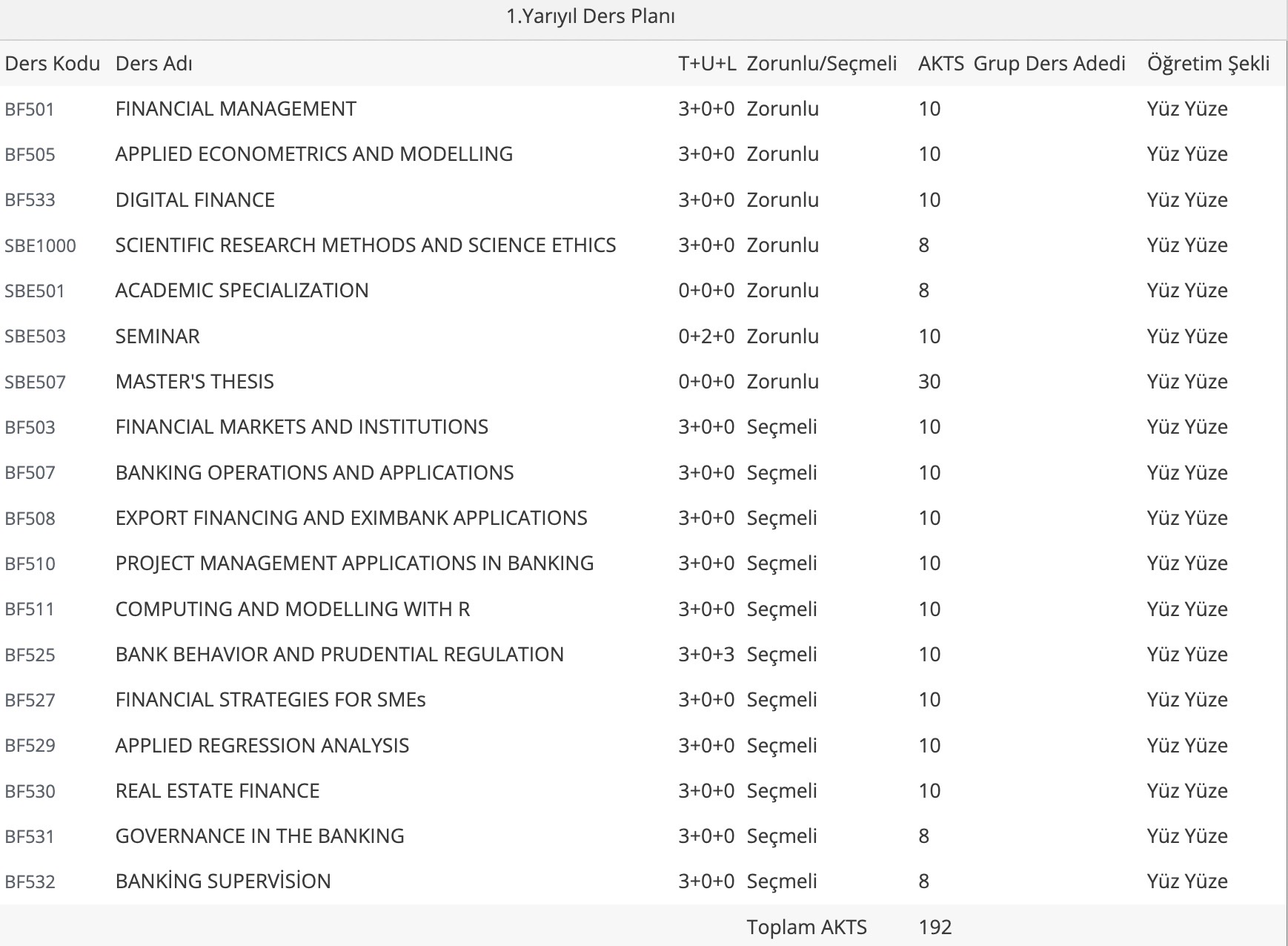Select the BF510 course code

click(x=30, y=564)
